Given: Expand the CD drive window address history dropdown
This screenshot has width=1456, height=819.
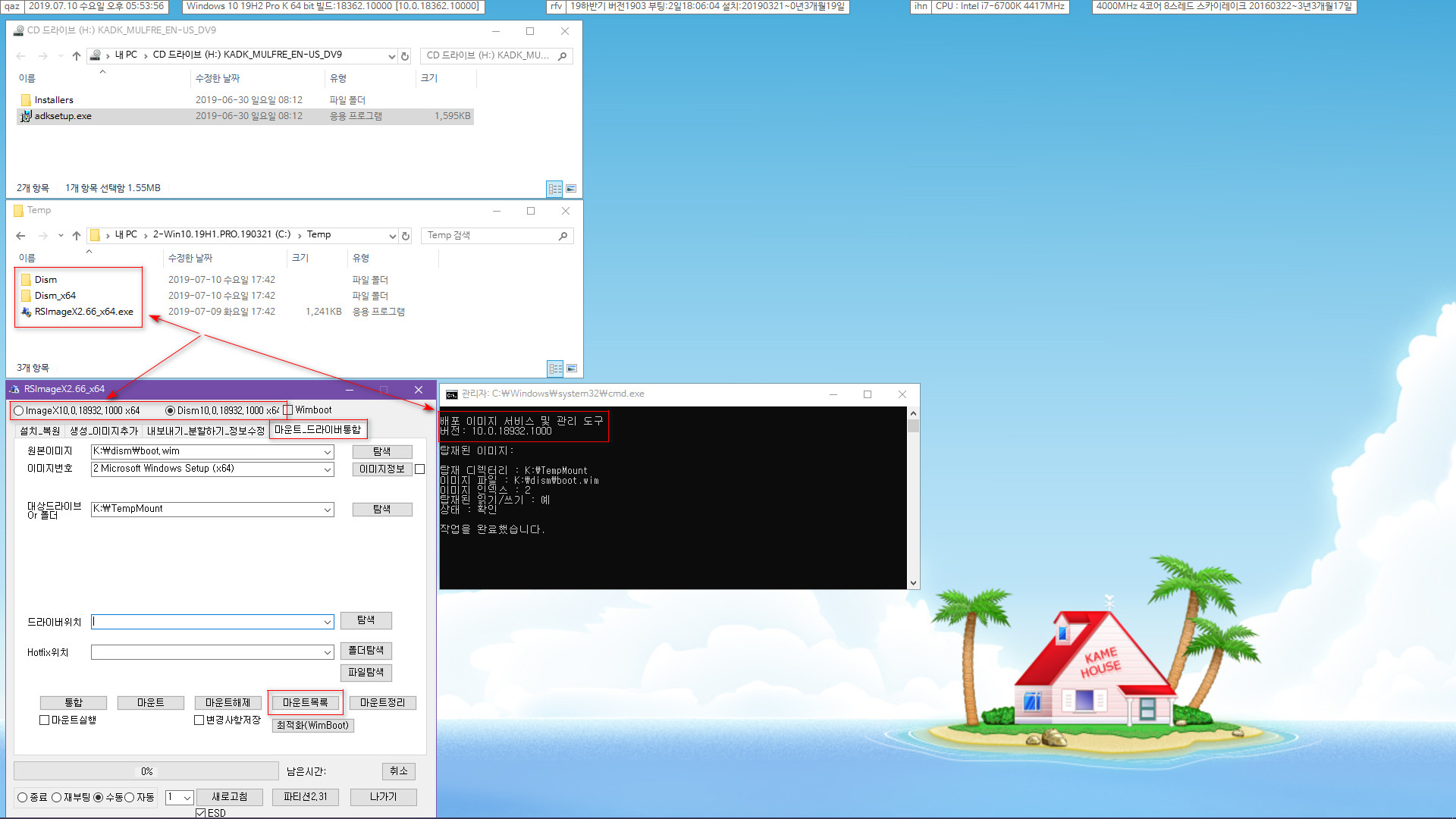Looking at the screenshot, I should tap(391, 56).
